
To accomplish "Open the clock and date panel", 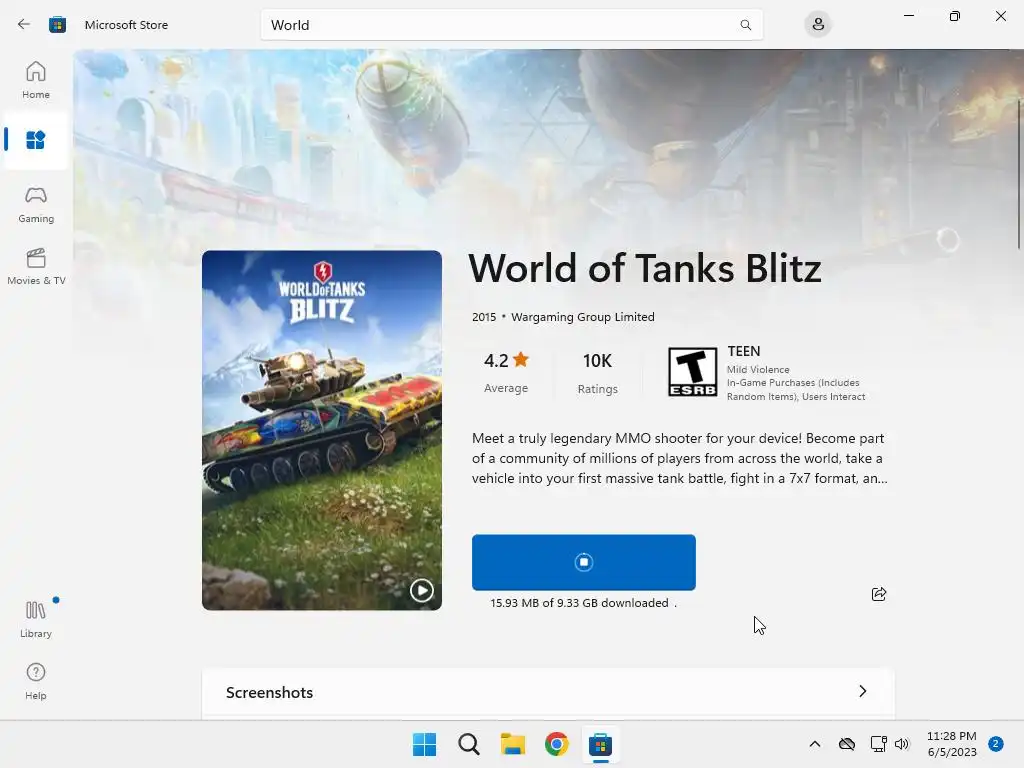I will click(952, 744).
